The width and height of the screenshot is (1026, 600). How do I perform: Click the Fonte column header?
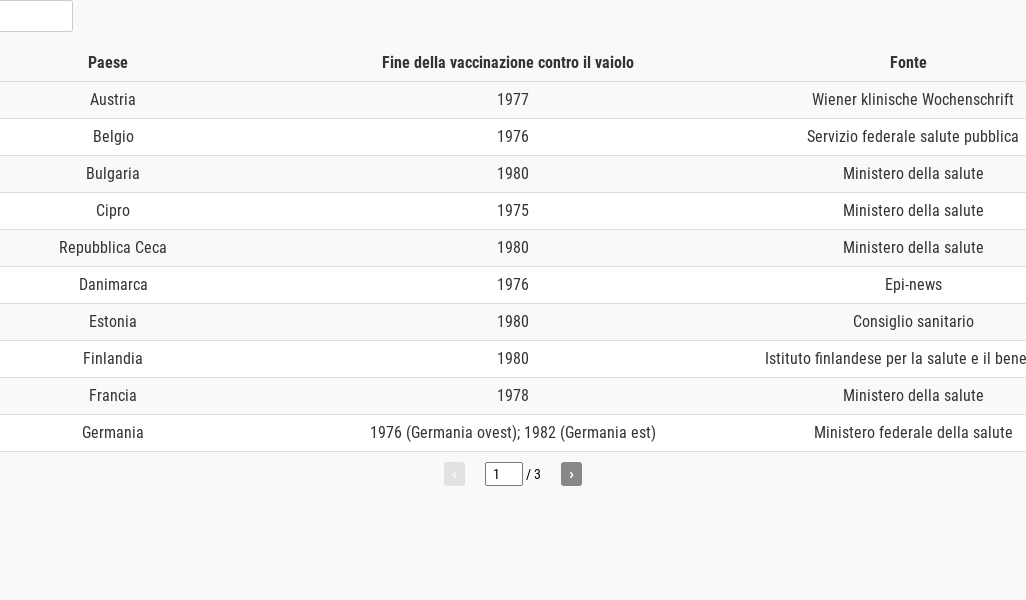[908, 63]
